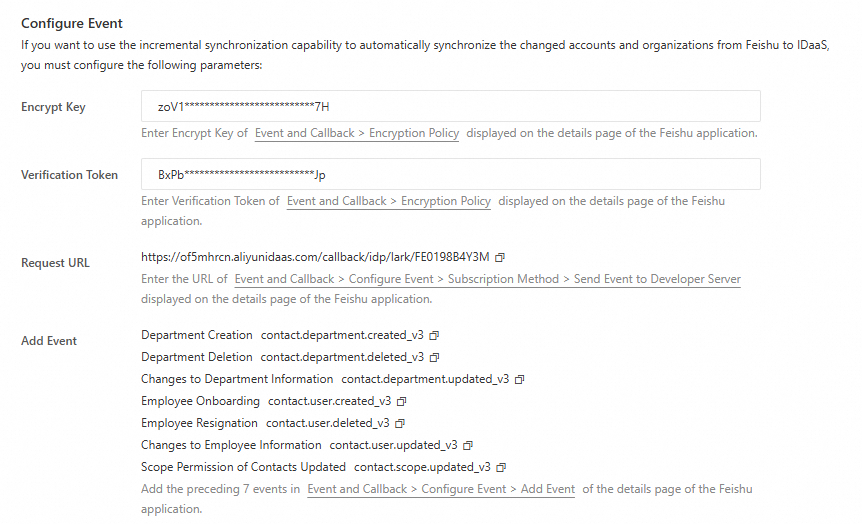The image size is (862, 524).
Task: Copy contact.department.updated_v3 event name
Action: coord(520,379)
